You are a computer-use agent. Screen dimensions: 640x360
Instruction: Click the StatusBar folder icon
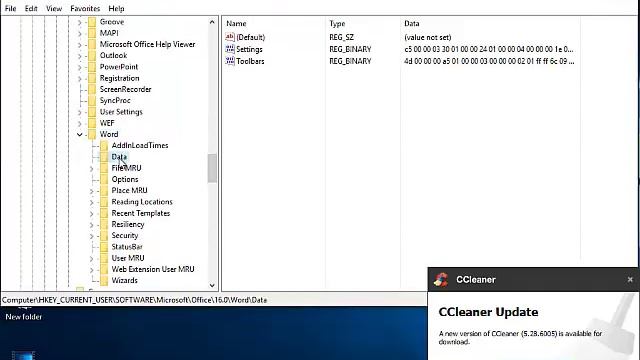(104, 247)
